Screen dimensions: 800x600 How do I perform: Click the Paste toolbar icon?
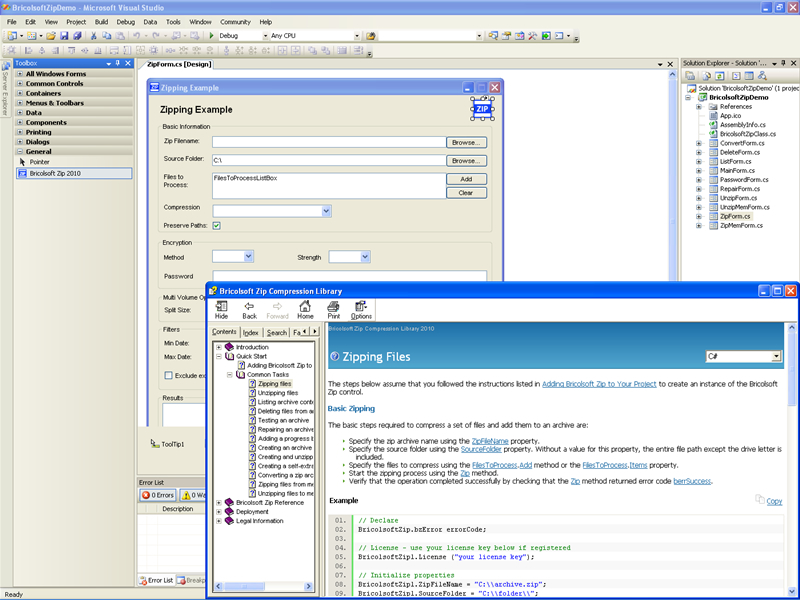click(120, 36)
